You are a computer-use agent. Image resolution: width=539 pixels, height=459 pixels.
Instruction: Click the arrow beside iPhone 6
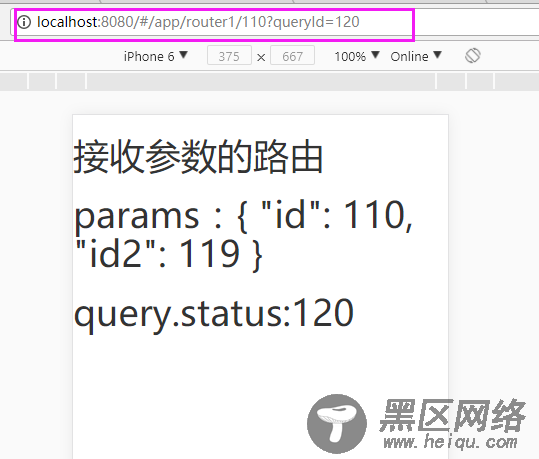pos(184,55)
